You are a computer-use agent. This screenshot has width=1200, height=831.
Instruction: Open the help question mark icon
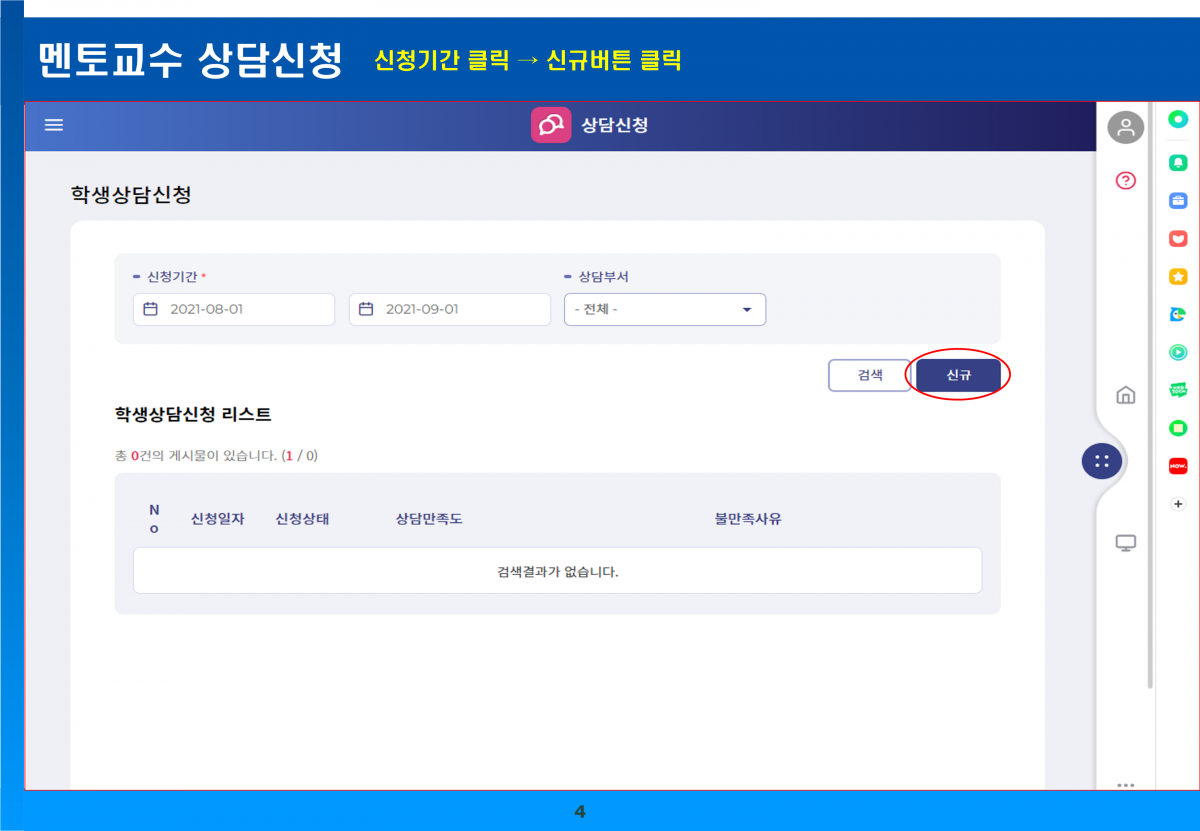(1126, 181)
